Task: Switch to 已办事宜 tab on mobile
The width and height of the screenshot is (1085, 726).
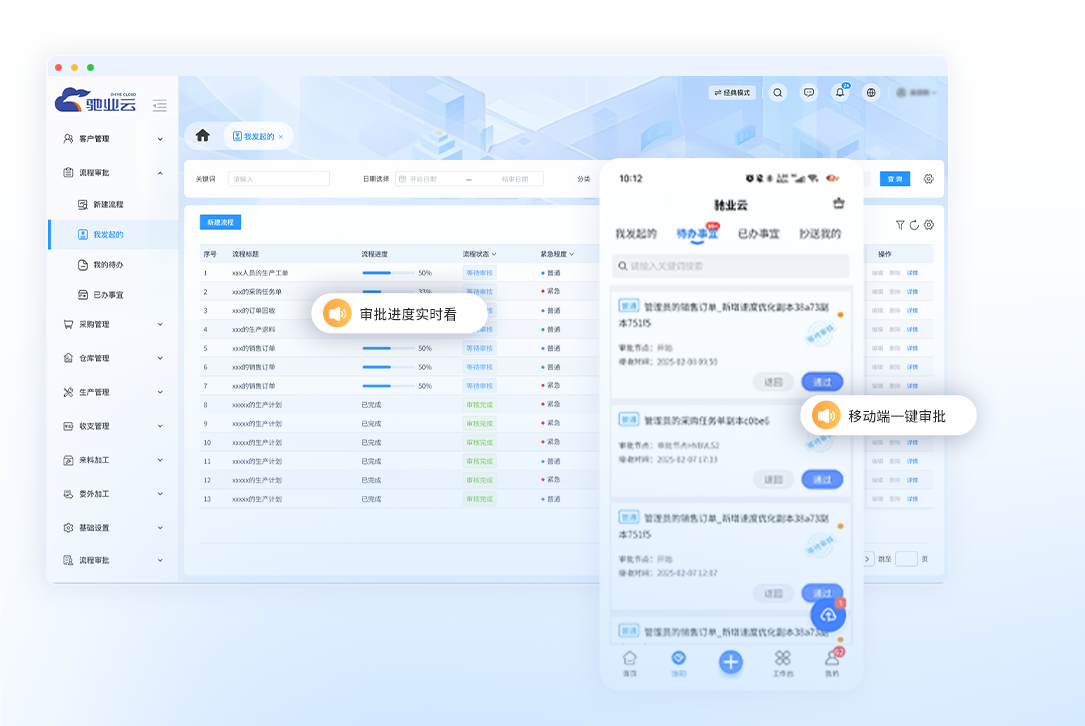Action: (758, 234)
